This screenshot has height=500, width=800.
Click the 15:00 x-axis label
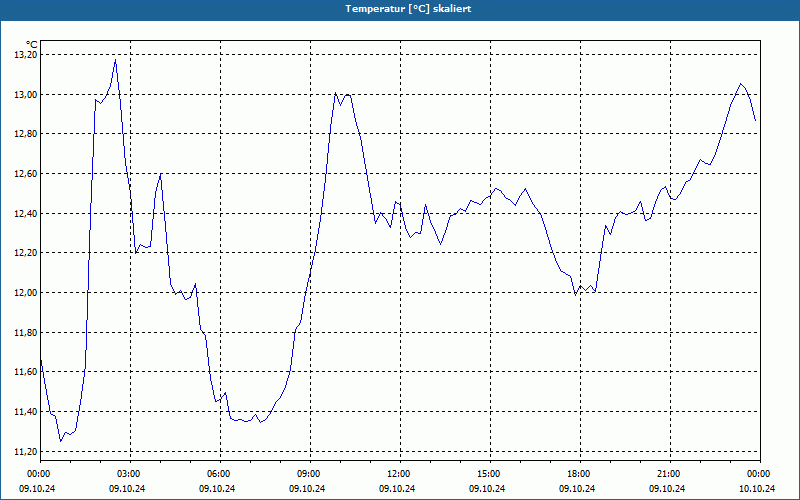pos(490,473)
